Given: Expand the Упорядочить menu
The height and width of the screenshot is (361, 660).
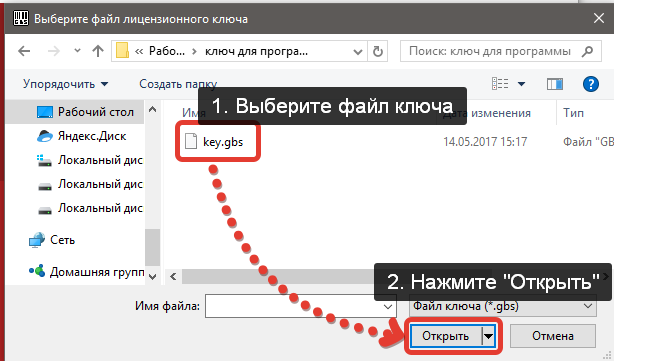Looking at the screenshot, I should click(66, 84).
